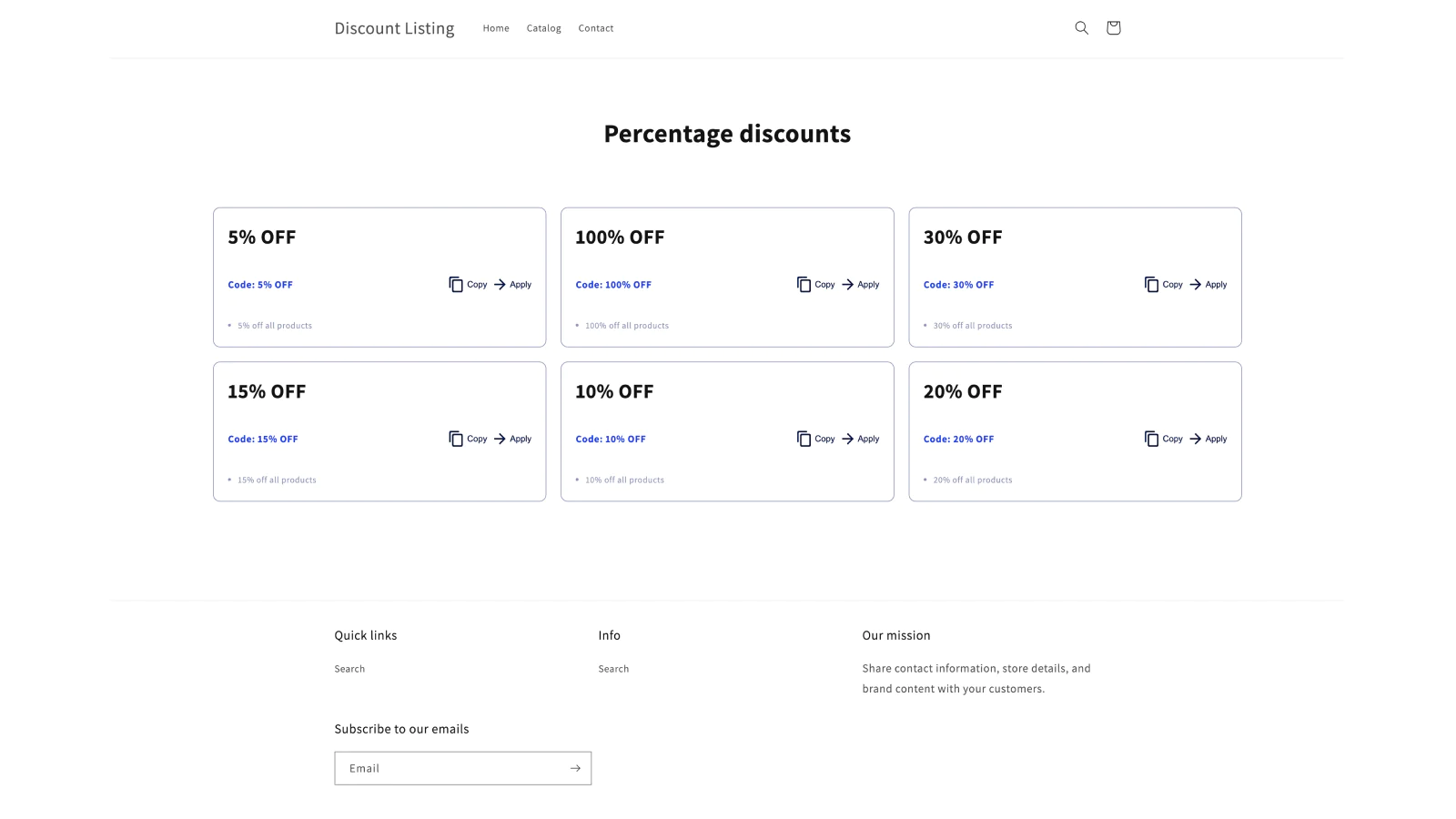Open Search under Quick links
The height and width of the screenshot is (819, 1456).
tap(349, 669)
